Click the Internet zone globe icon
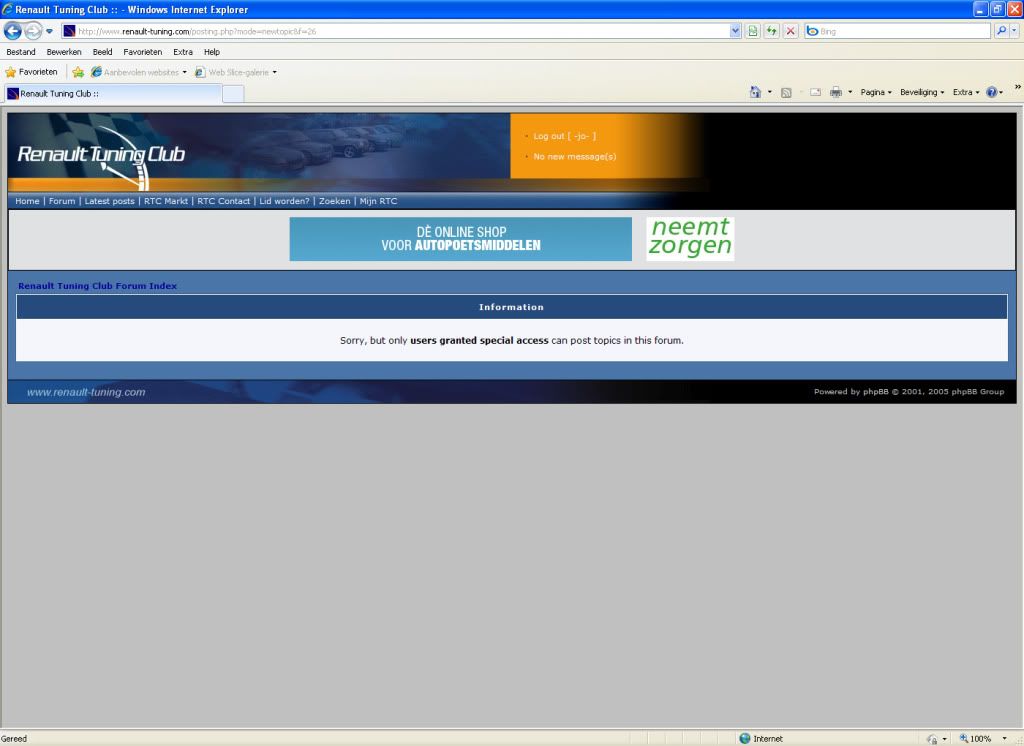This screenshot has height=746, width=1024. pos(744,738)
